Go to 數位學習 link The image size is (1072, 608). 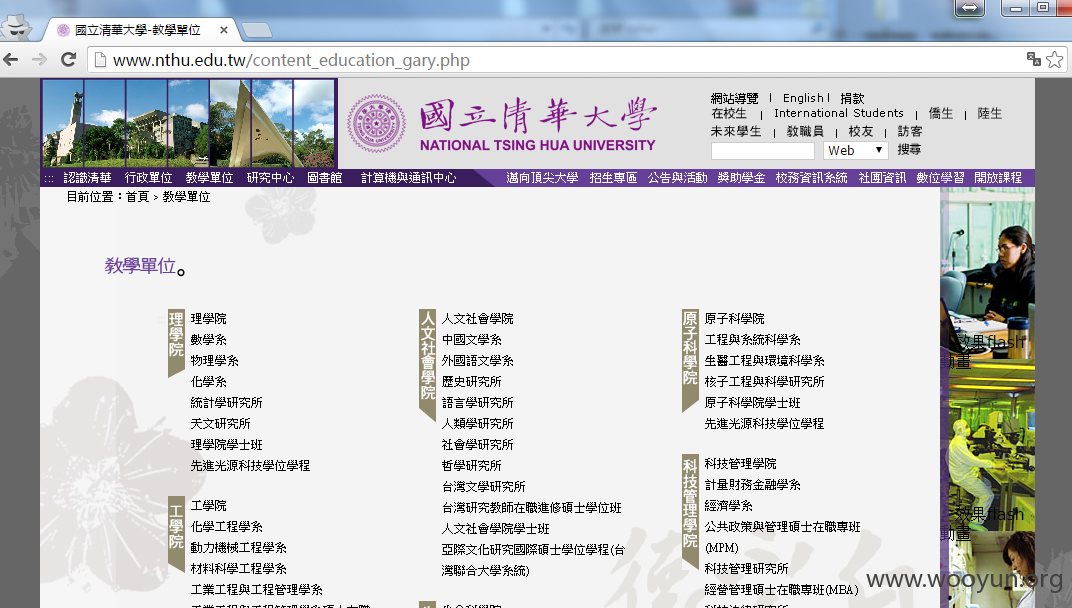click(x=940, y=178)
